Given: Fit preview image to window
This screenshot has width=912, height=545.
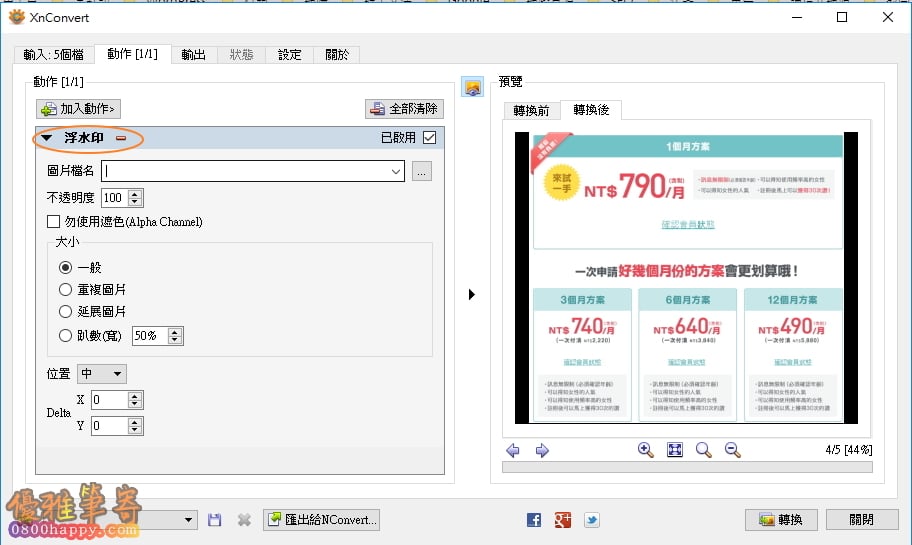Looking at the screenshot, I should click(x=675, y=450).
